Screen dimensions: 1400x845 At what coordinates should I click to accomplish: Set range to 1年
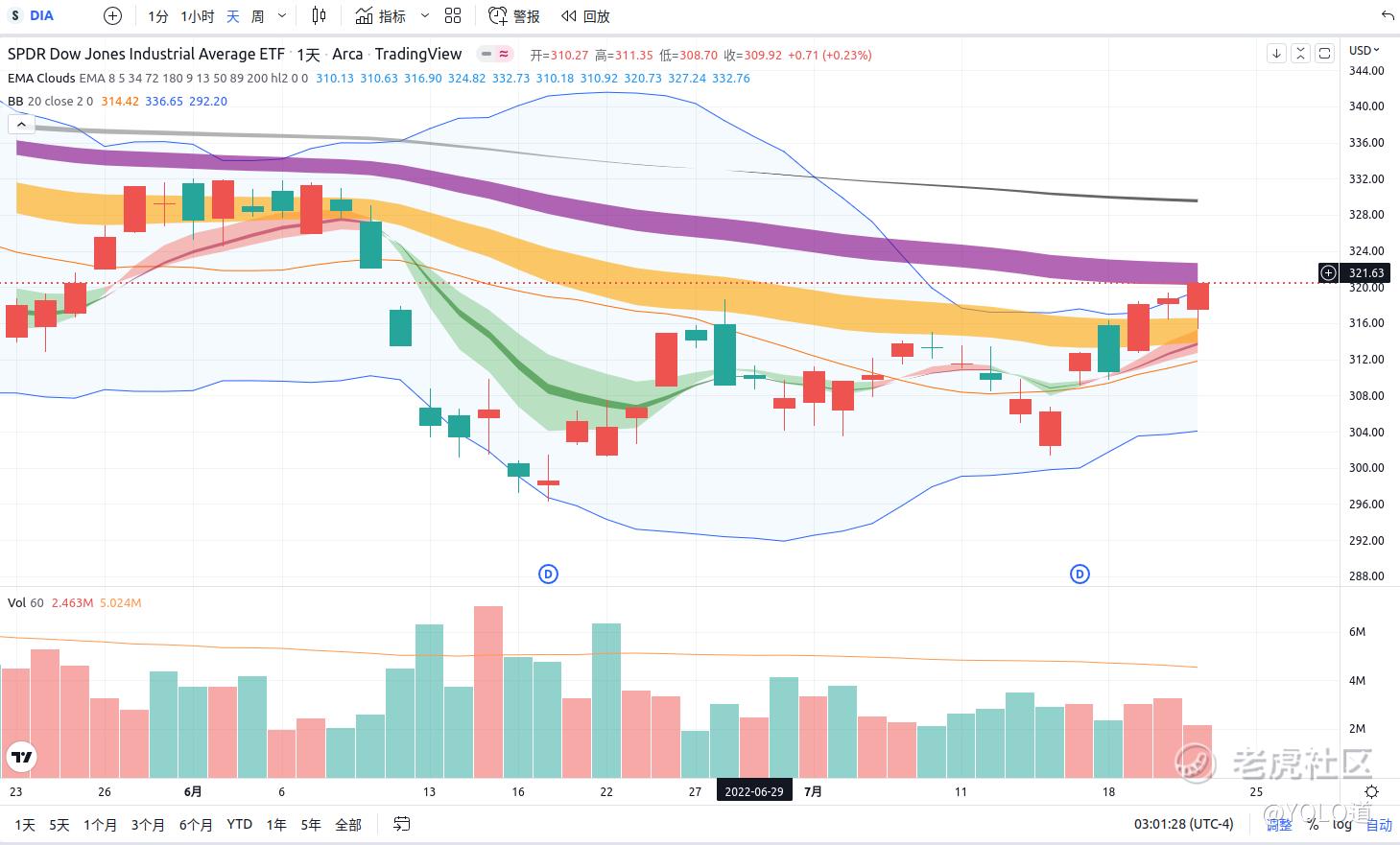pyautogui.click(x=276, y=825)
